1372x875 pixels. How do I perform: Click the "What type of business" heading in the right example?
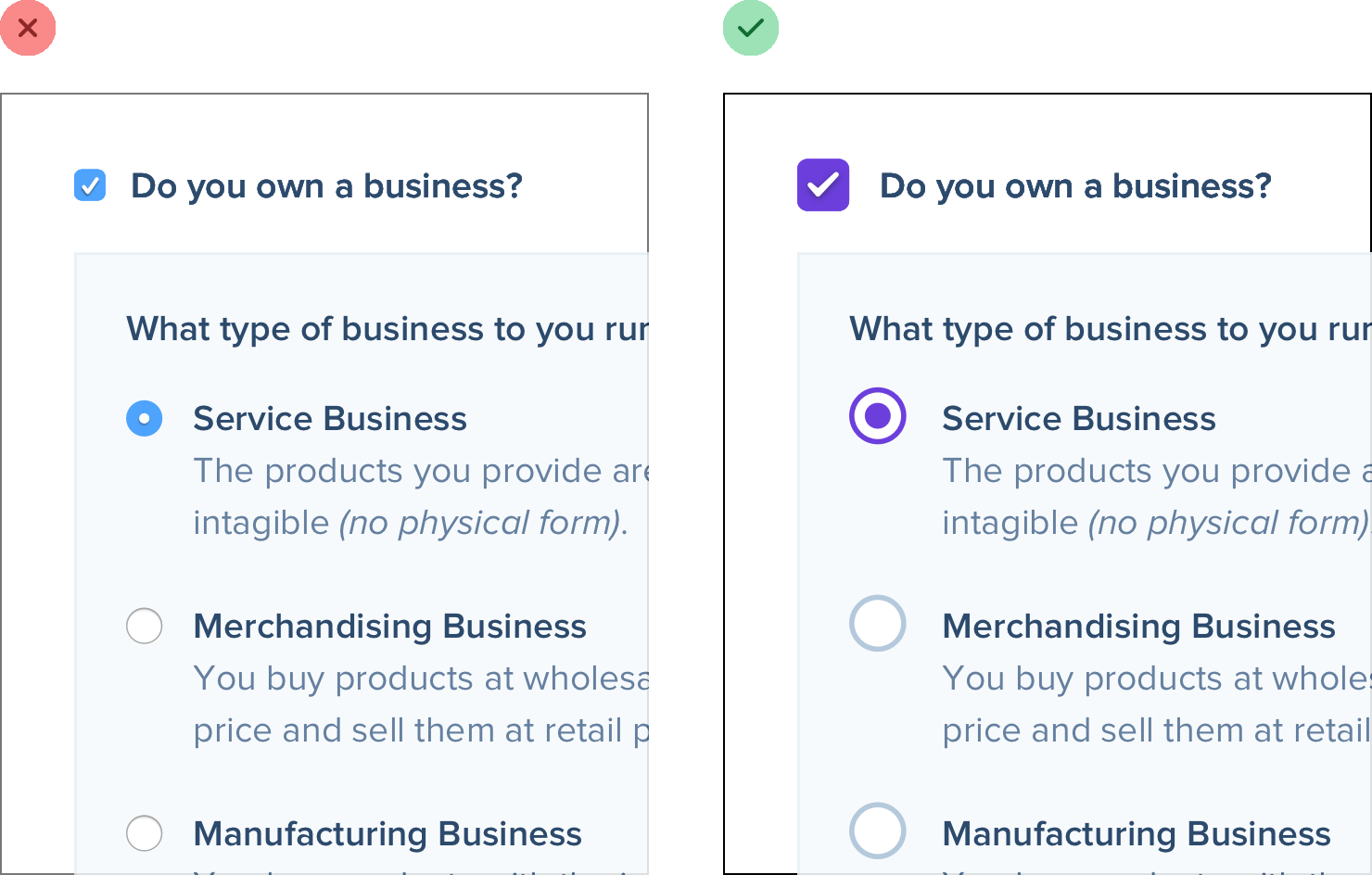1109,329
